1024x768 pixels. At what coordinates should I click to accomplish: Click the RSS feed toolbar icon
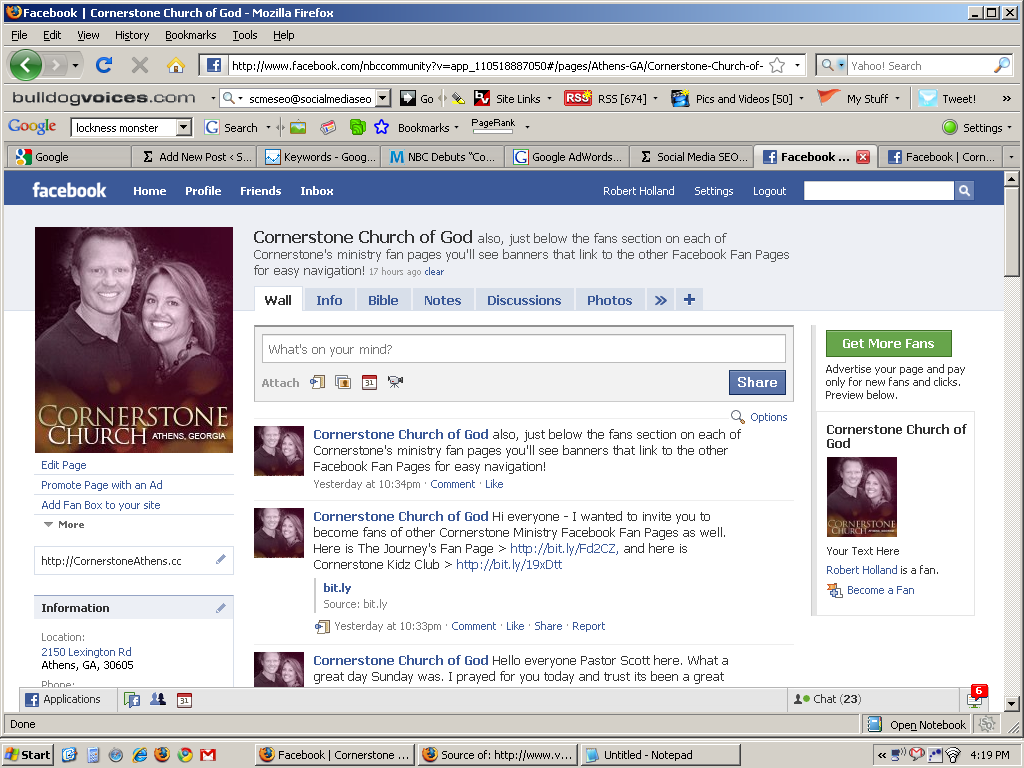pos(577,99)
